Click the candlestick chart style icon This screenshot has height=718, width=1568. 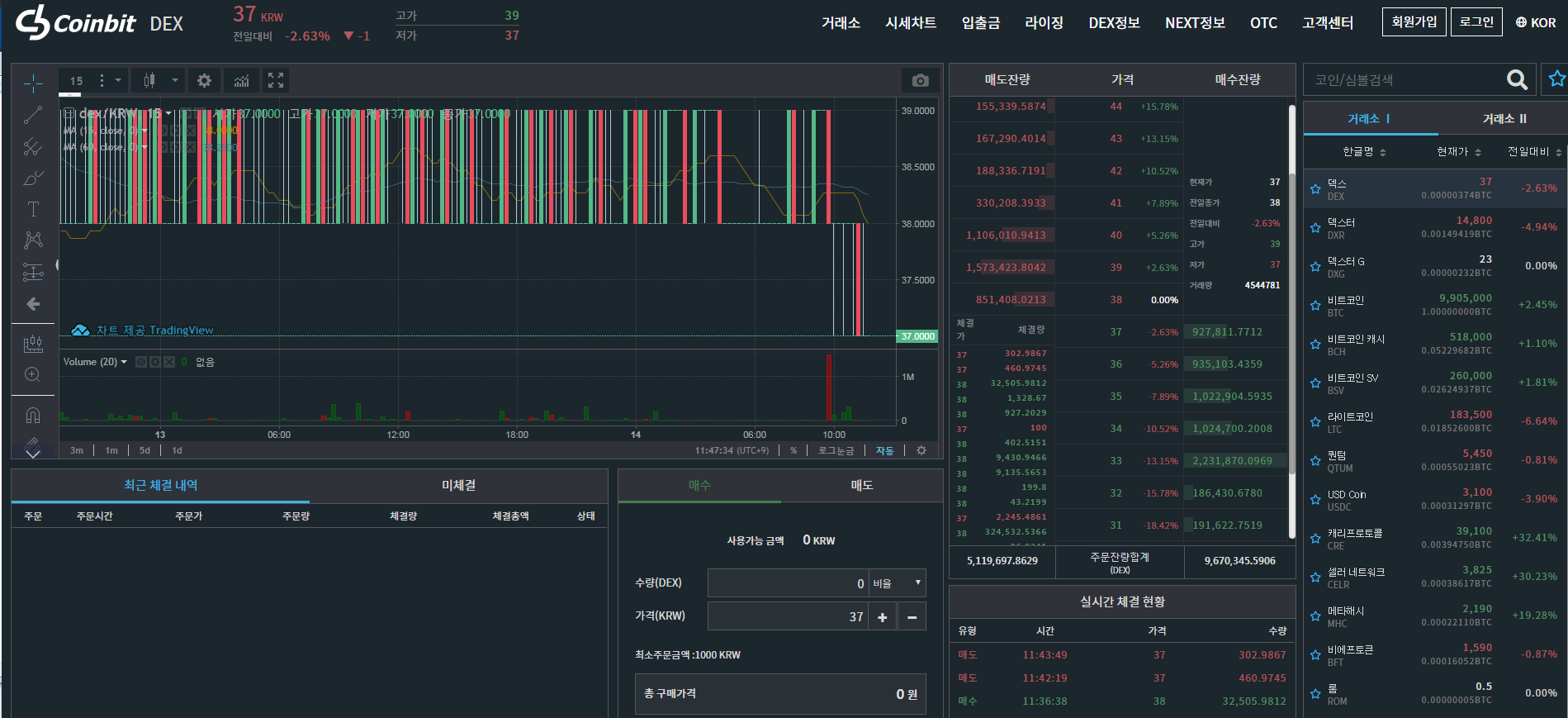click(x=149, y=80)
